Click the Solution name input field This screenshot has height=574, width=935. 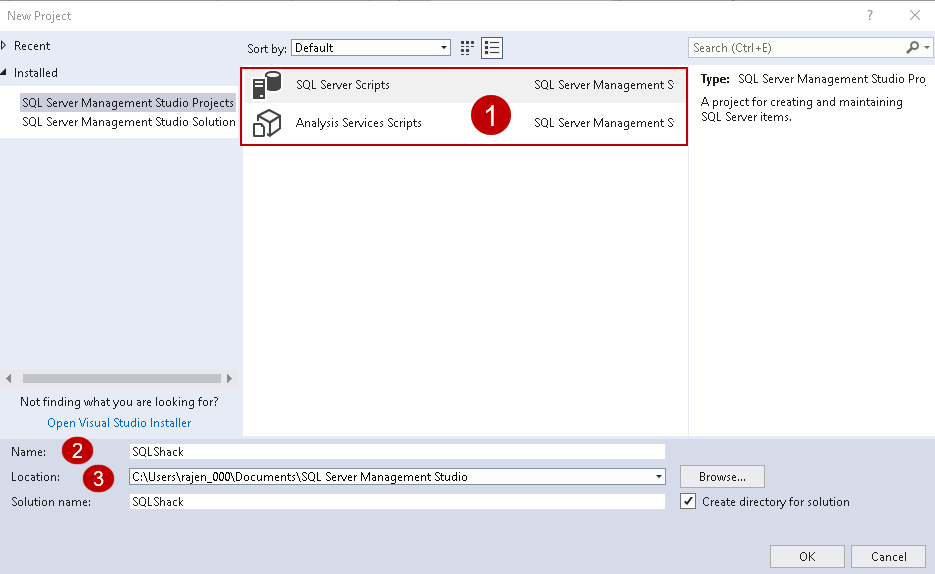click(x=397, y=502)
